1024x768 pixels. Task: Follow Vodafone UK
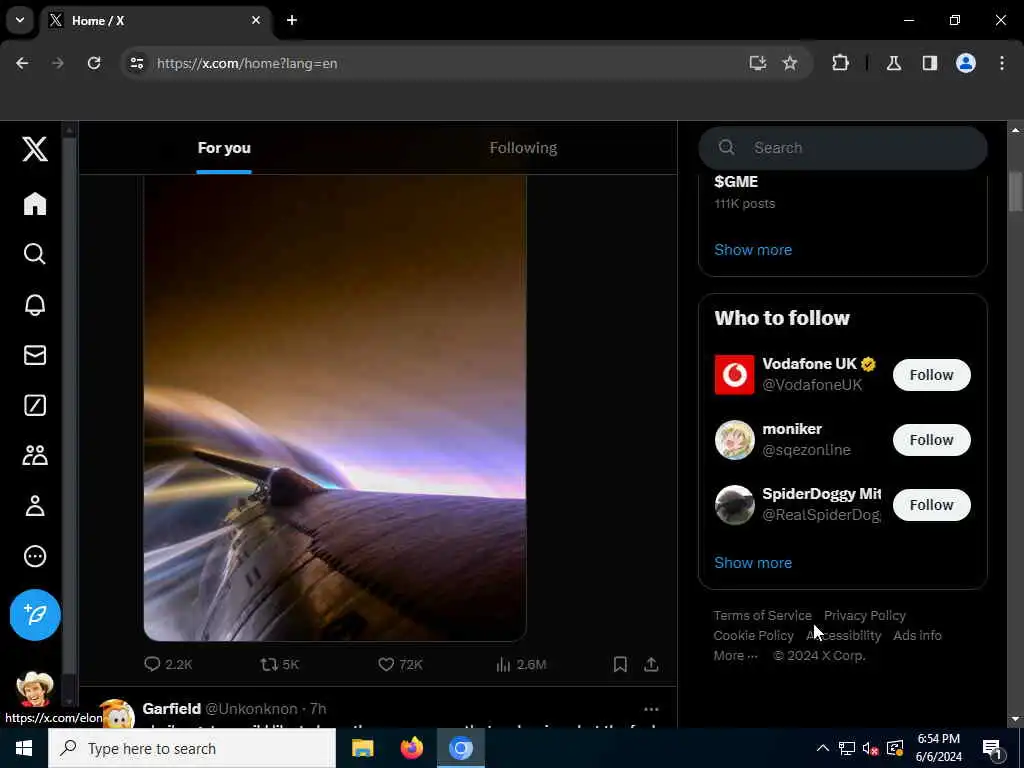pyautogui.click(x=931, y=375)
